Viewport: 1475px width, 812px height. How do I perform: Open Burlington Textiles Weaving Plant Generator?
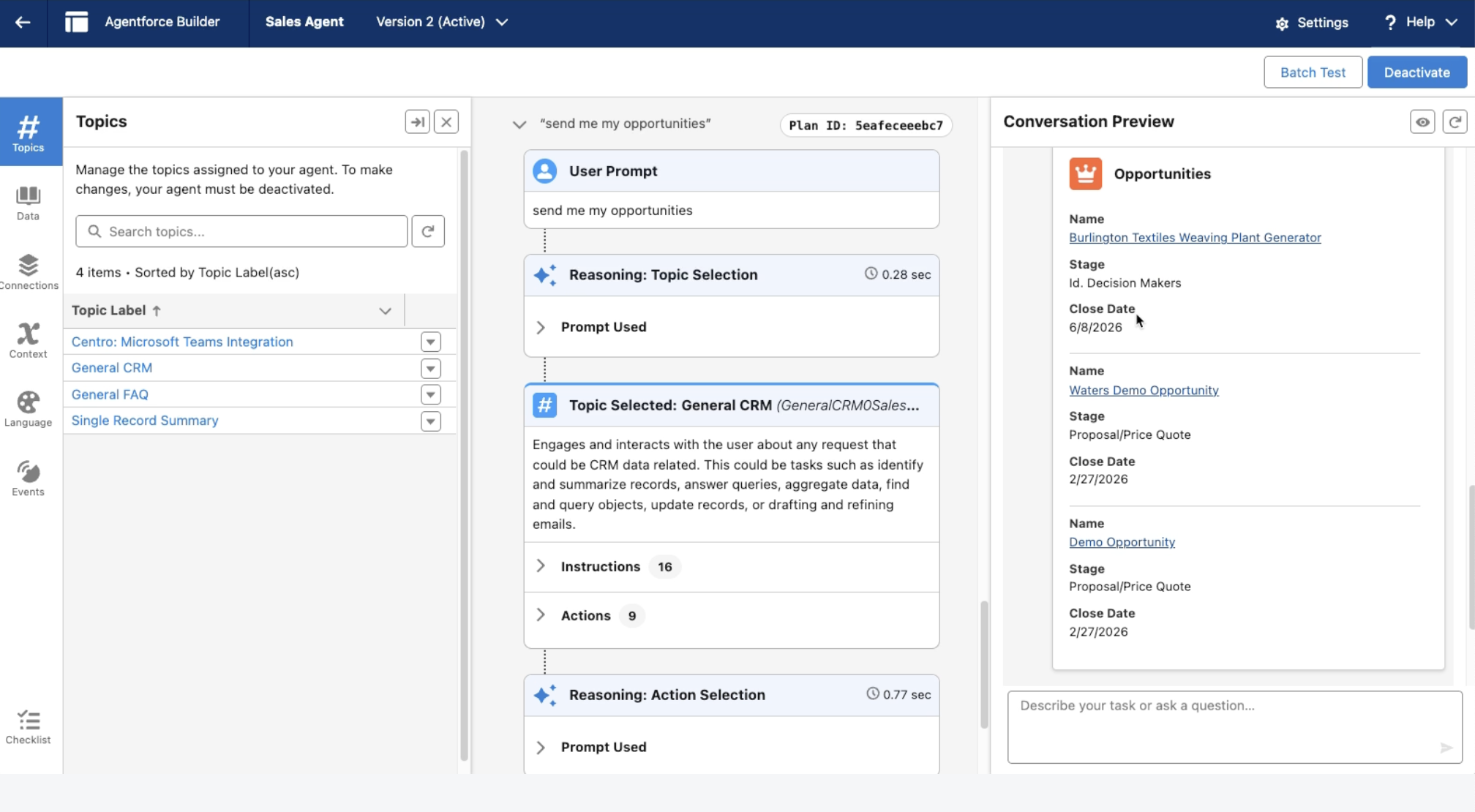click(1195, 238)
